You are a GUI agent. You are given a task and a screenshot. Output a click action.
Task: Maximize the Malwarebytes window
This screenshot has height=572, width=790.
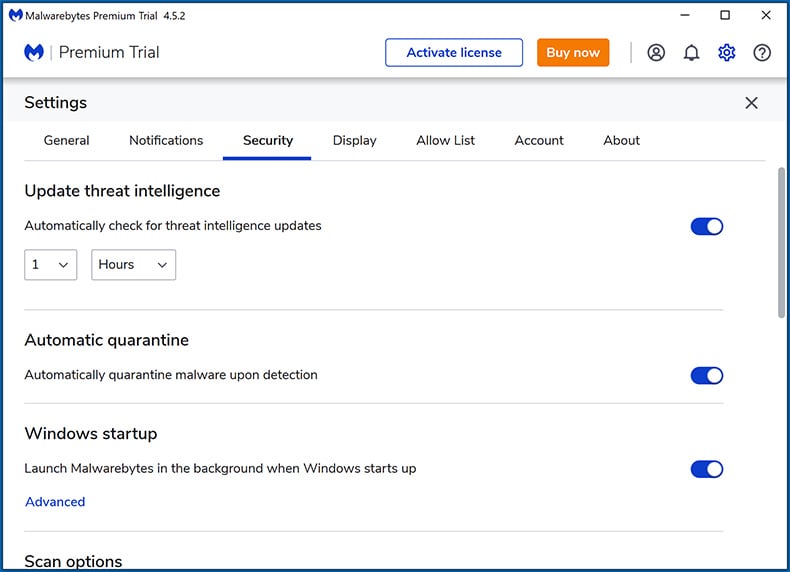[725, 15]
